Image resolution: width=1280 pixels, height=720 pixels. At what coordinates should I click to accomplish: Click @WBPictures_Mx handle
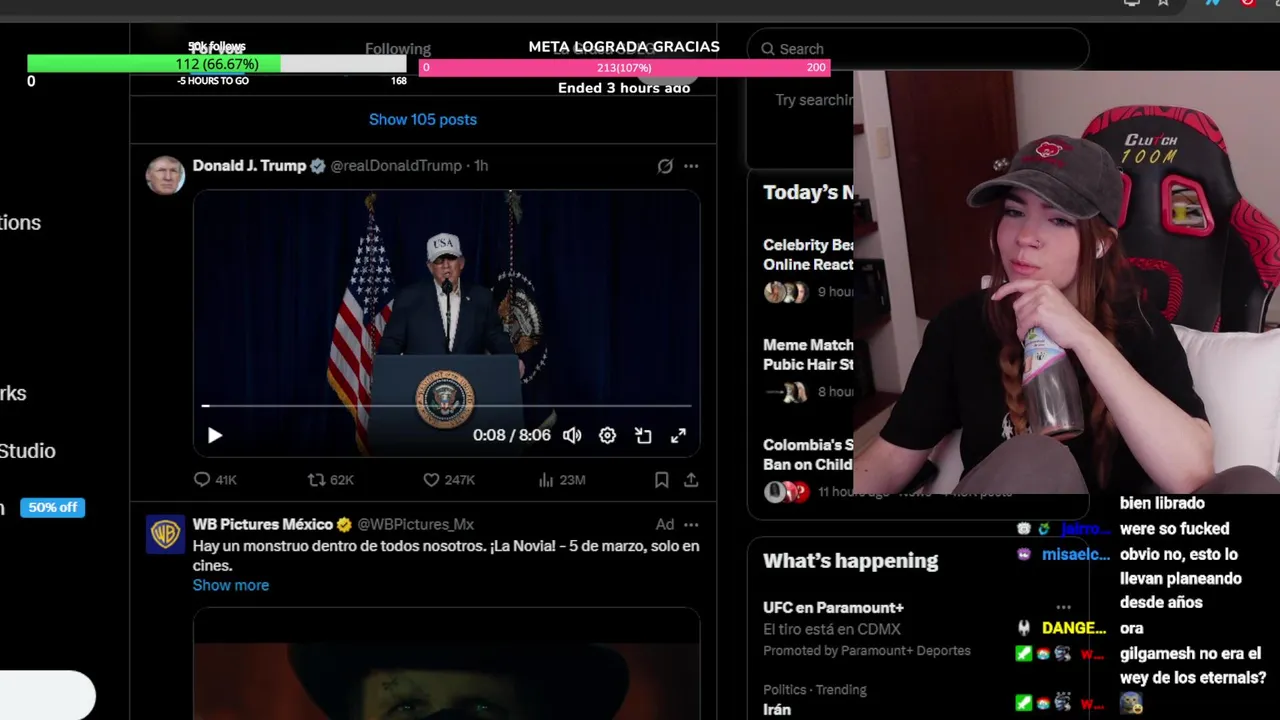pos(415,524)
